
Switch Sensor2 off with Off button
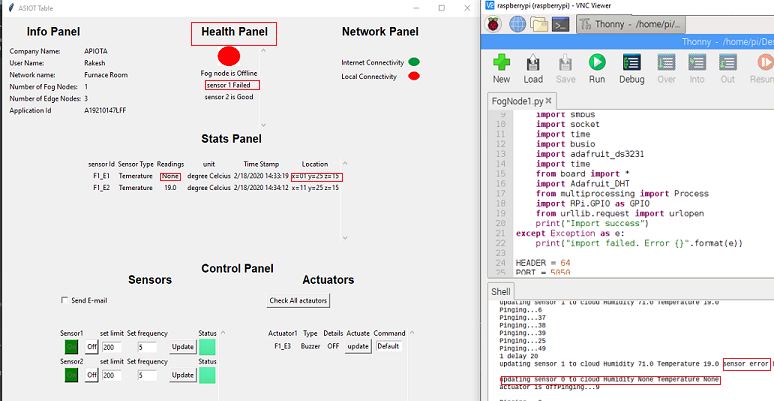click(91, 375)
